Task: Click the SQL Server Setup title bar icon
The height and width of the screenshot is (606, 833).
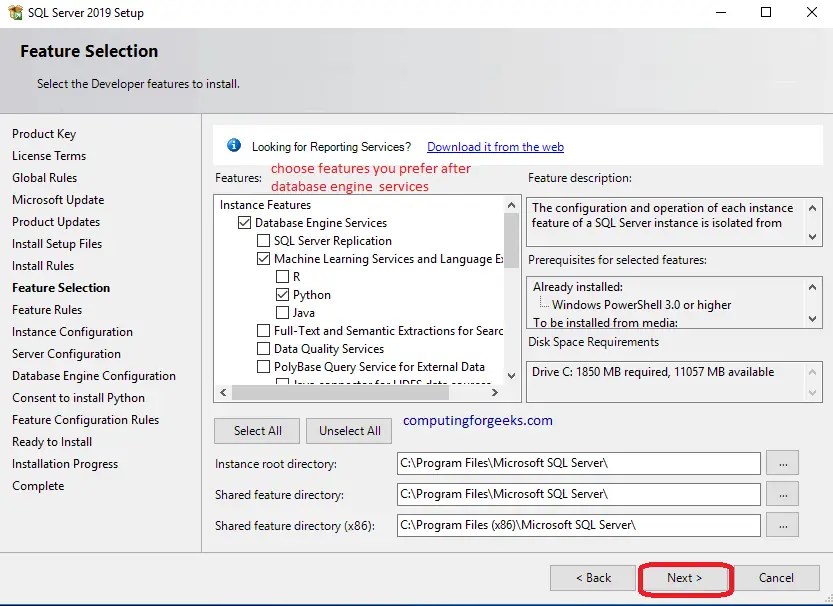Action: 14,13
